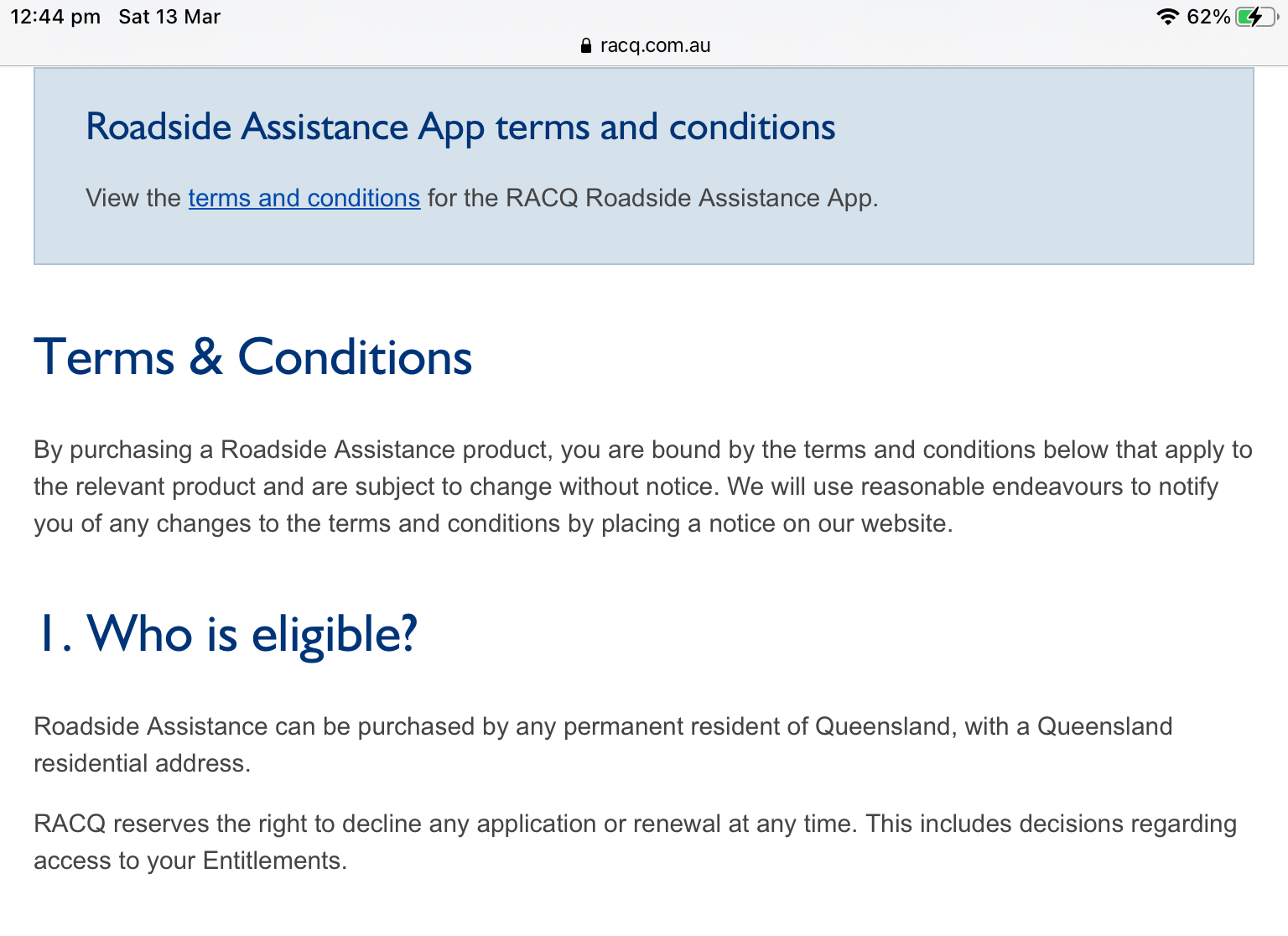Tap the text View the in notice box

point(133,198)
